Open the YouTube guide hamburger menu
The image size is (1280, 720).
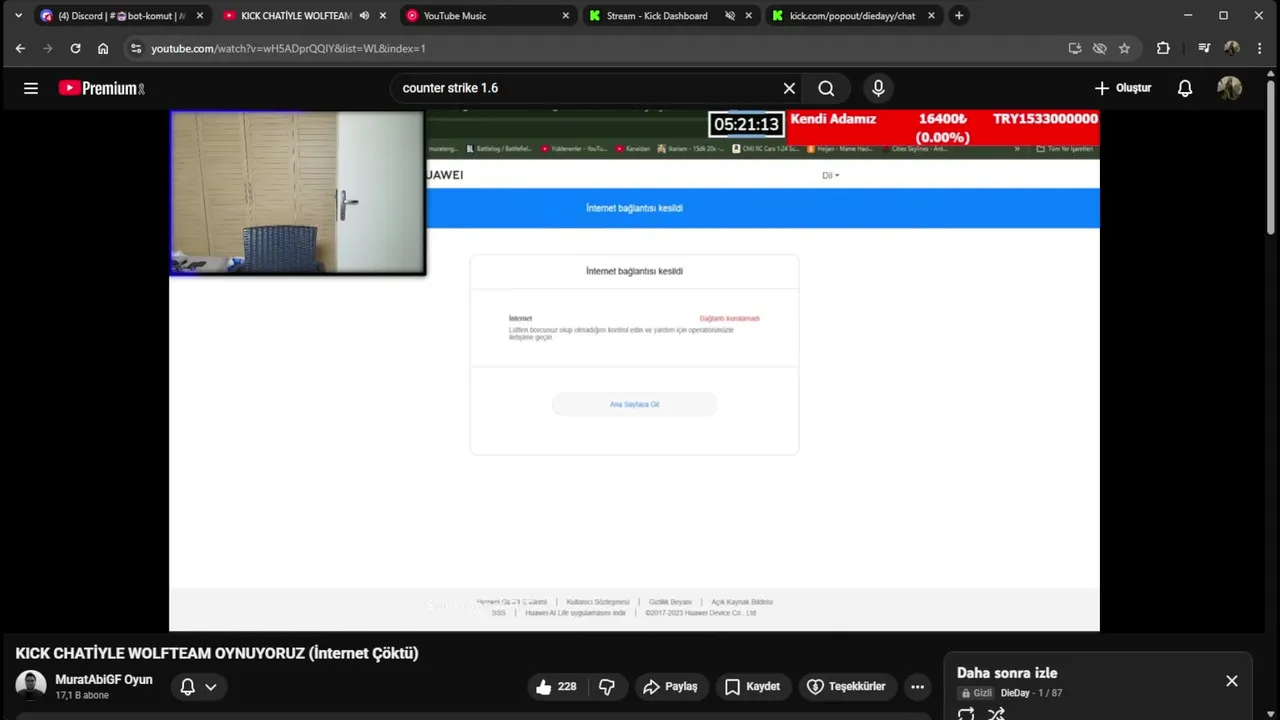pyautogui.click(x=31, y=88)
